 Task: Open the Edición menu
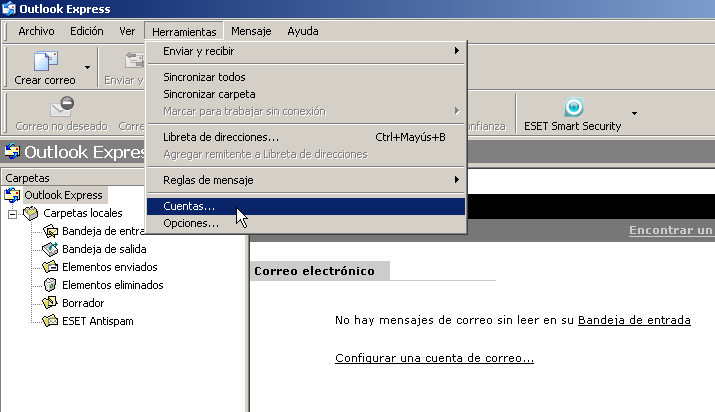pyautogui.click(x=87, y=31)
